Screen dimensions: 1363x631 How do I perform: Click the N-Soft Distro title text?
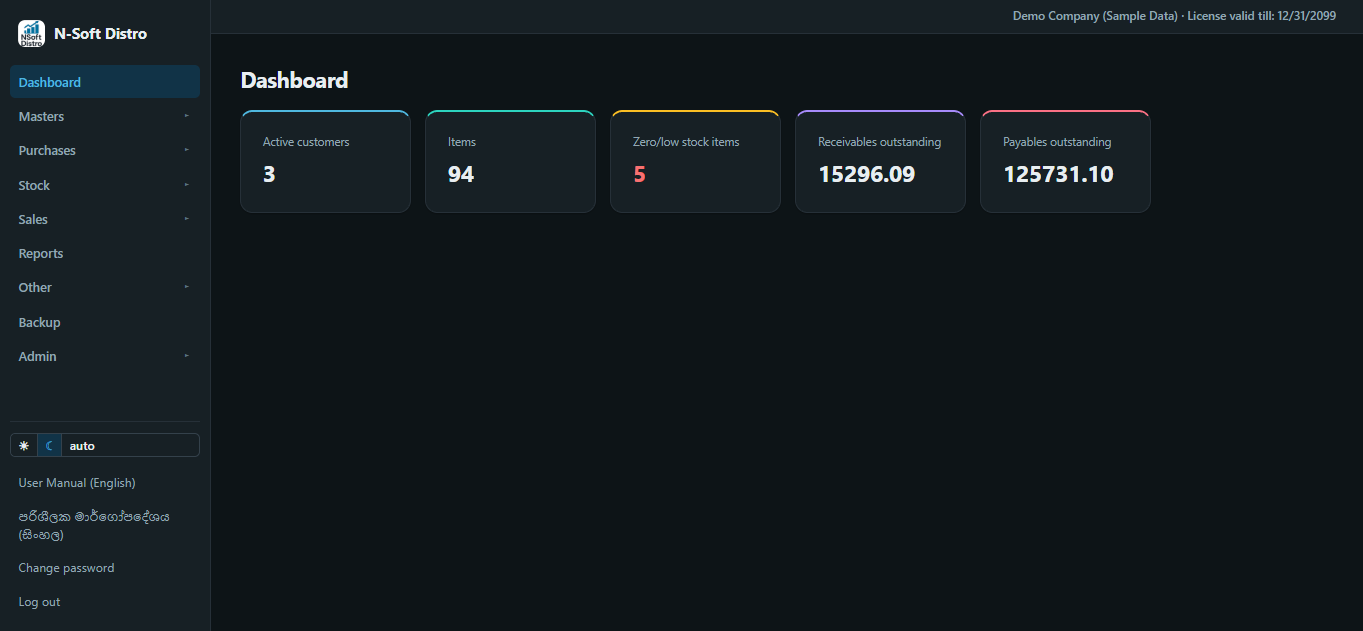click(x=100, y=34)
